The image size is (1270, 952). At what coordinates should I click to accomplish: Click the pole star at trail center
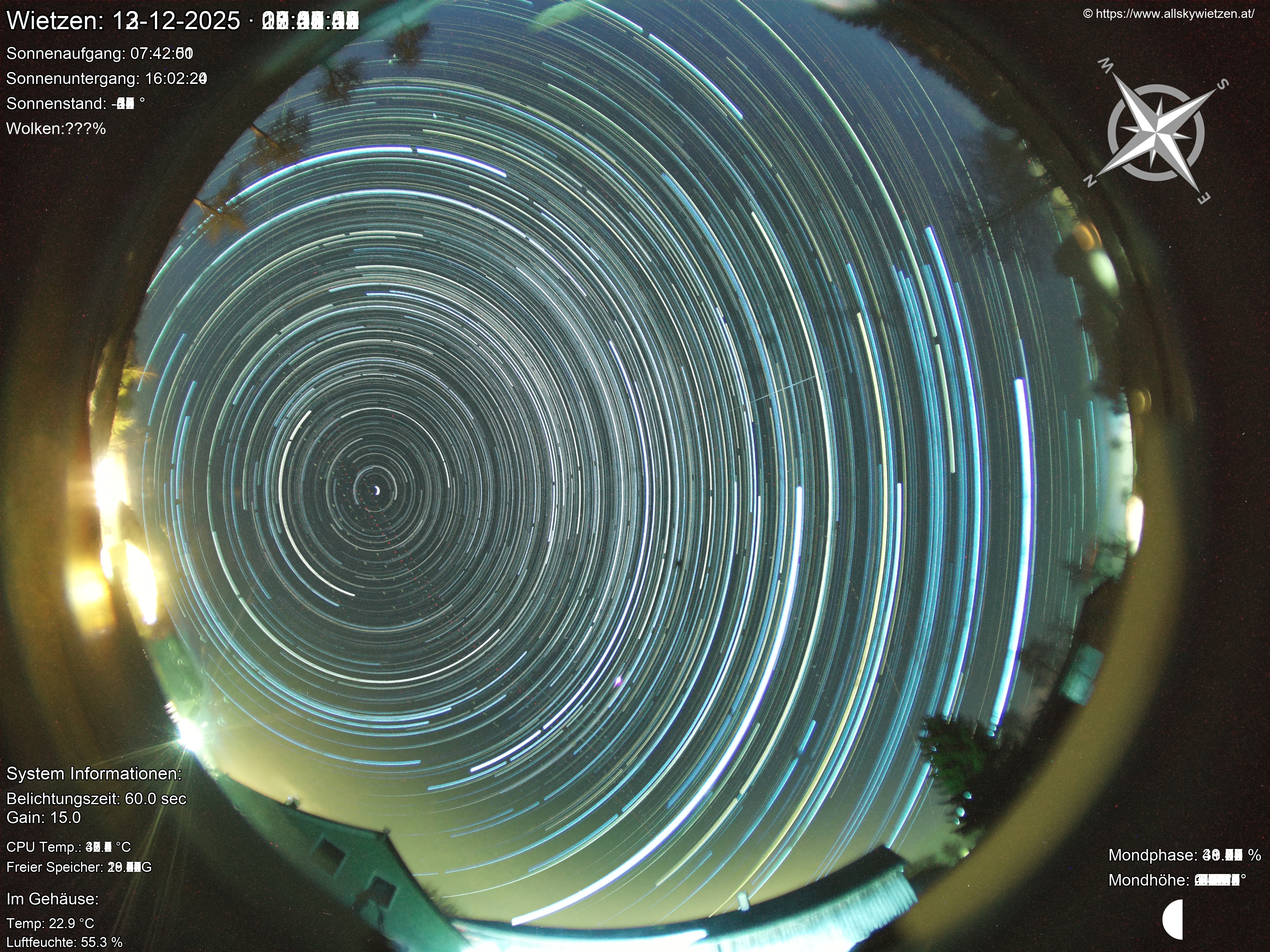tap(377, 490)
